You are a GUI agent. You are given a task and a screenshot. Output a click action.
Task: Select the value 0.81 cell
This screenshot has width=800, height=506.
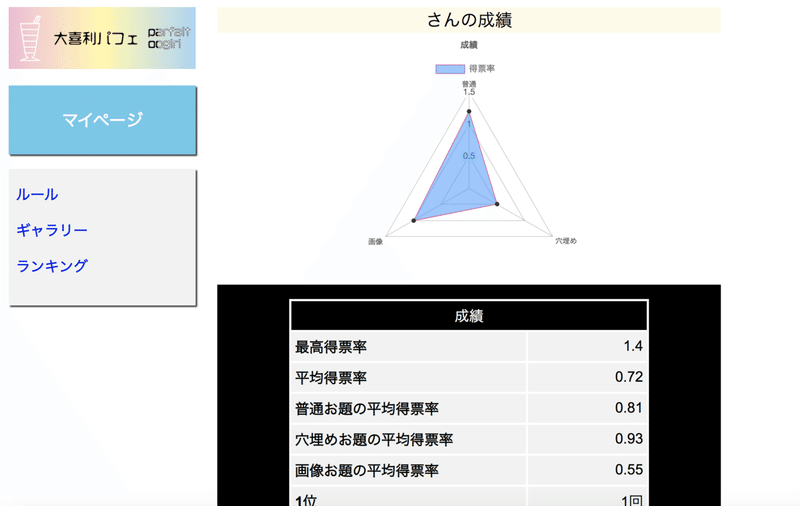[x=587, y=408]
